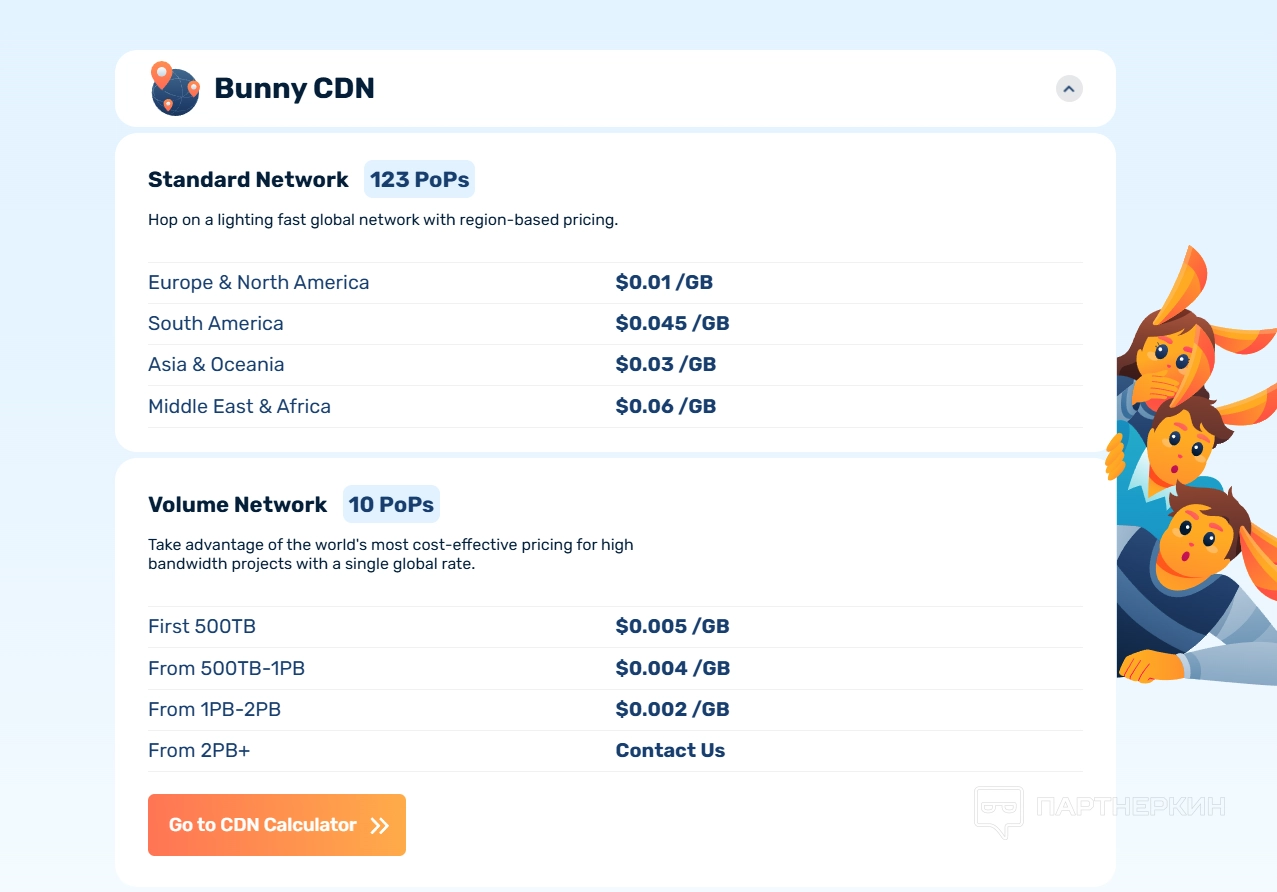Select the Europe & North America row label

coord(258,283)
